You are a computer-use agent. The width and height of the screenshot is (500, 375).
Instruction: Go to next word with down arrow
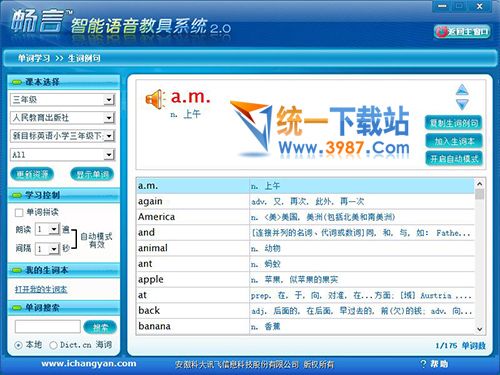462,104
